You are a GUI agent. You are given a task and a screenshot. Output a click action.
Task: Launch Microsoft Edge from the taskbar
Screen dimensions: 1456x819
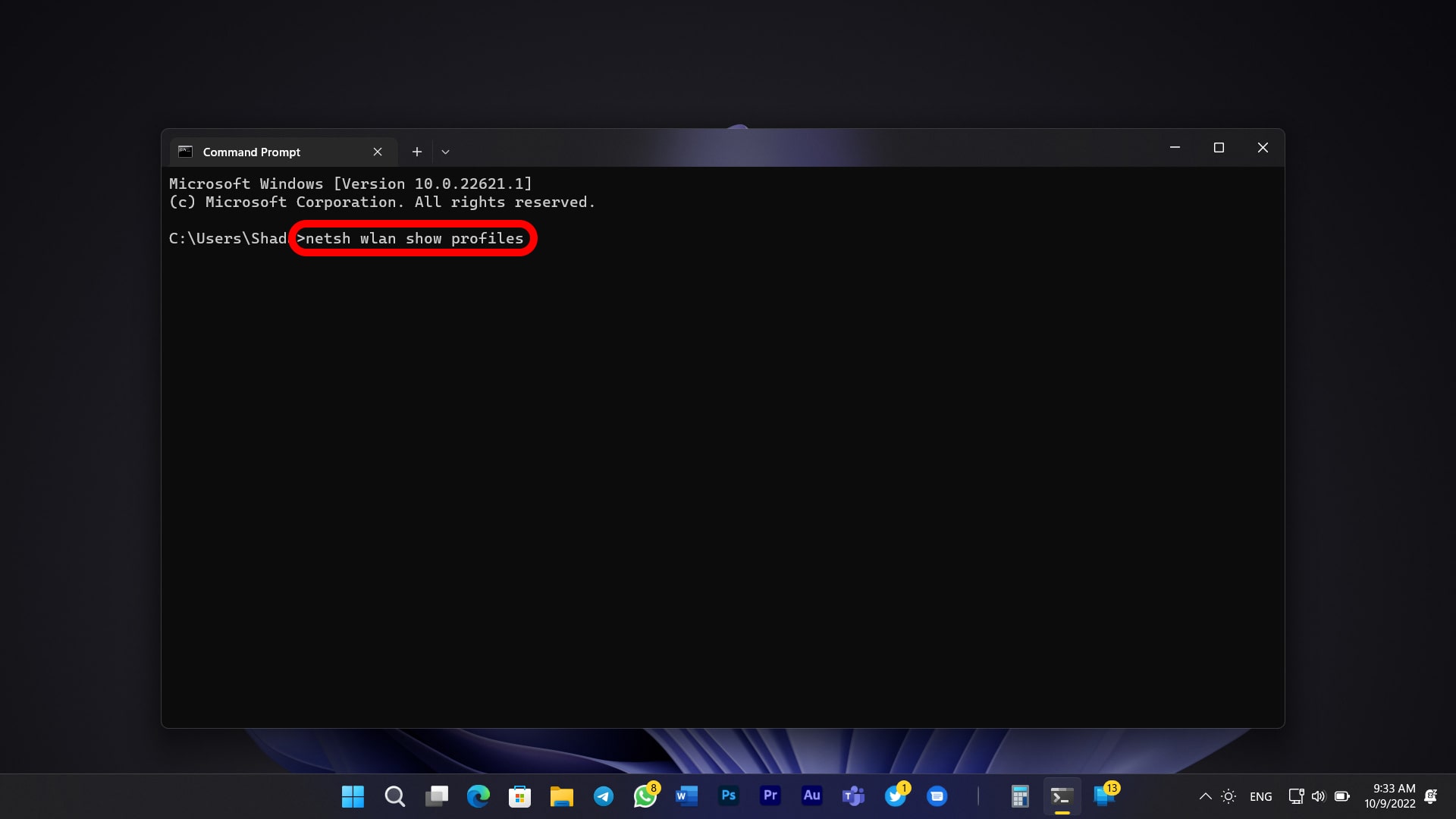(478, 796)
